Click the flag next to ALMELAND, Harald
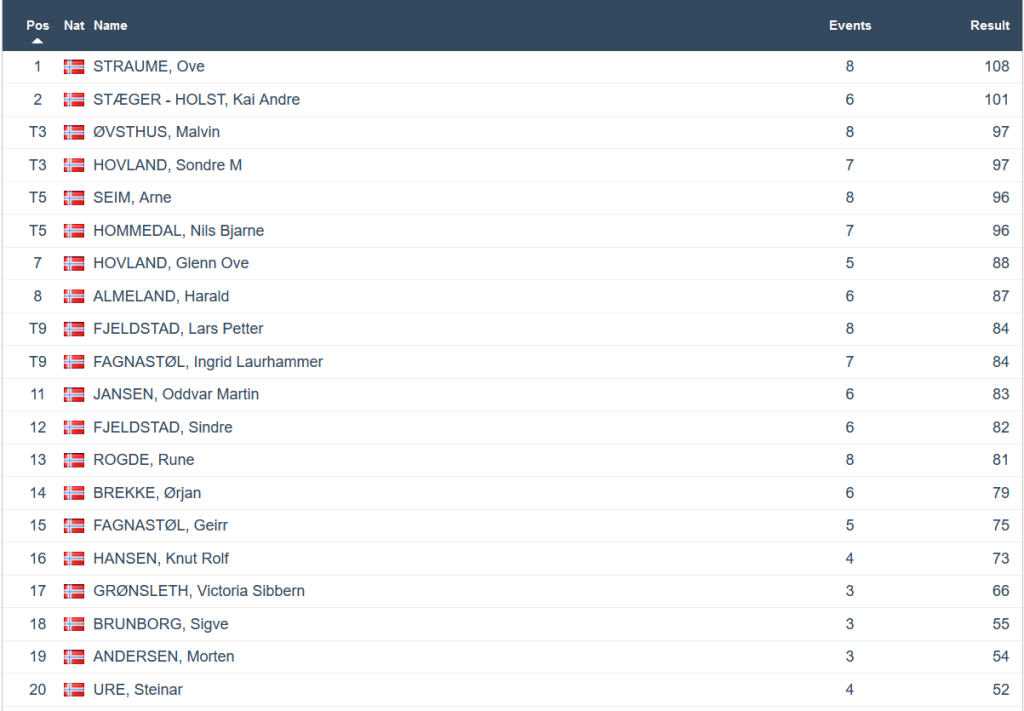 [74, 296]
